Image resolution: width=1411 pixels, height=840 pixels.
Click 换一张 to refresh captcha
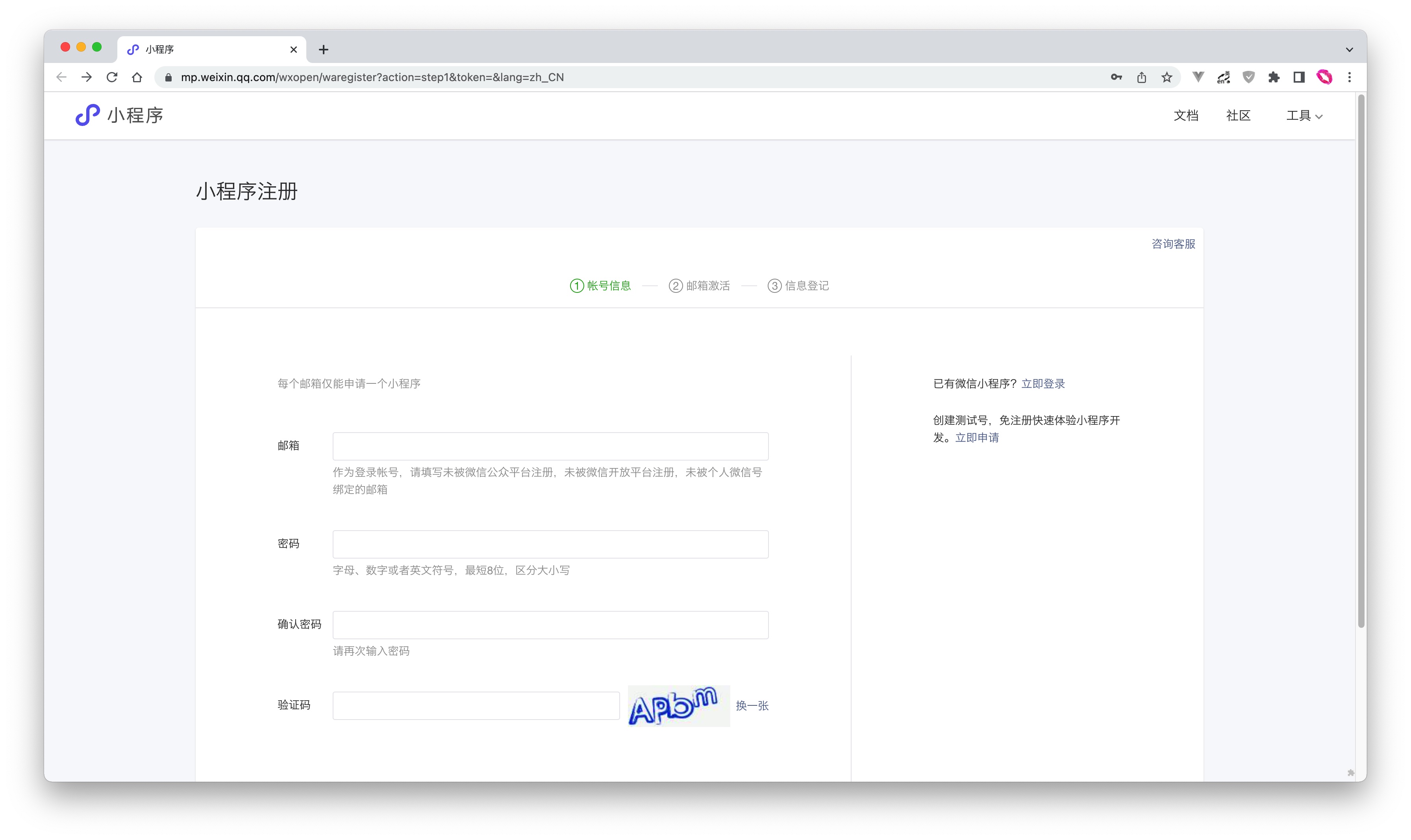pos(752,705)
